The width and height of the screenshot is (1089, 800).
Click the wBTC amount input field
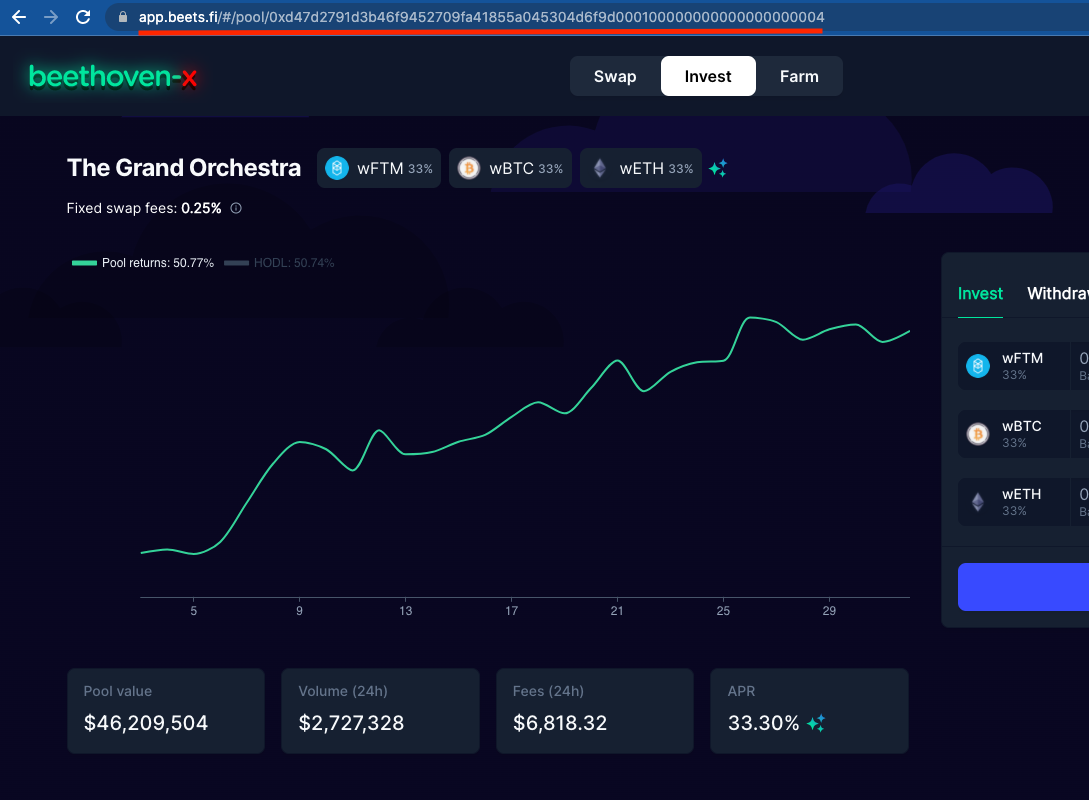pos(1080,434)
